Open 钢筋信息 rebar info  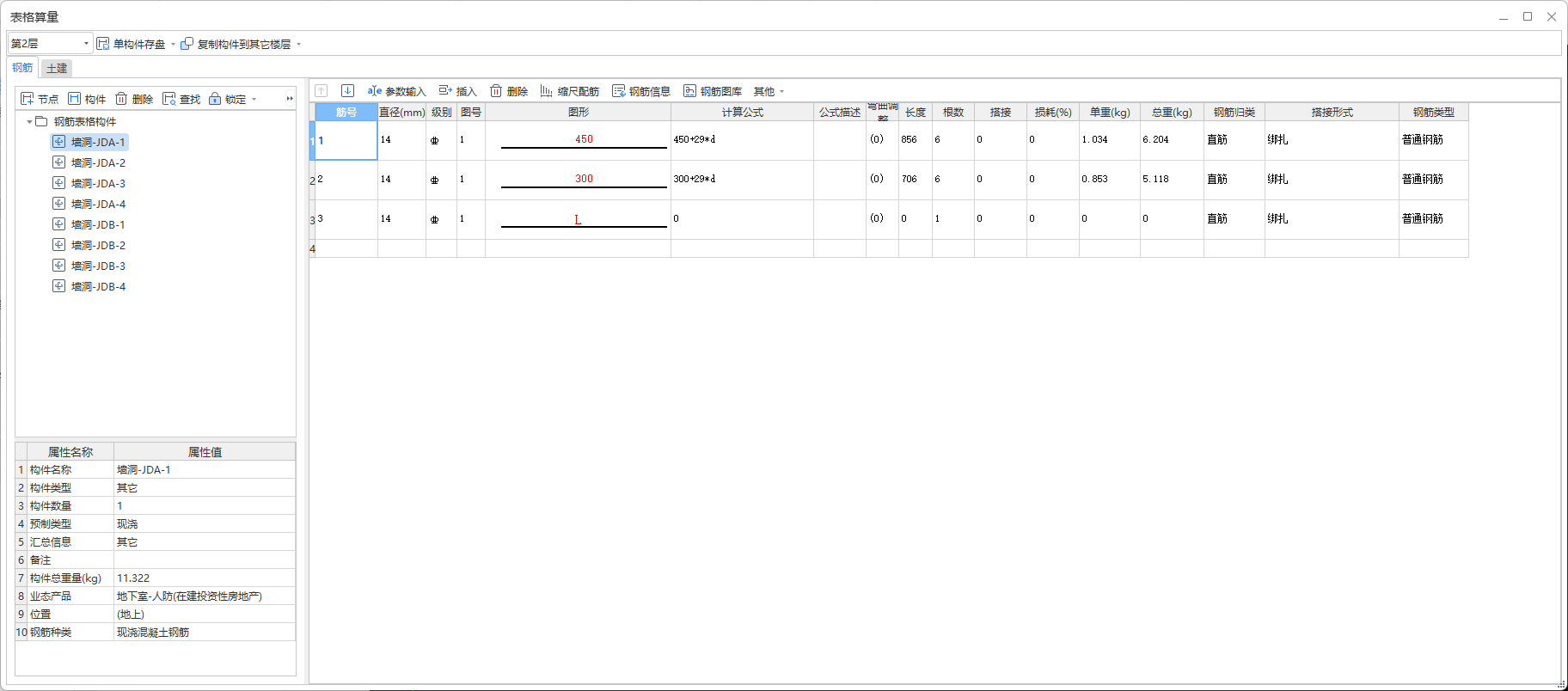pos(641,91)
